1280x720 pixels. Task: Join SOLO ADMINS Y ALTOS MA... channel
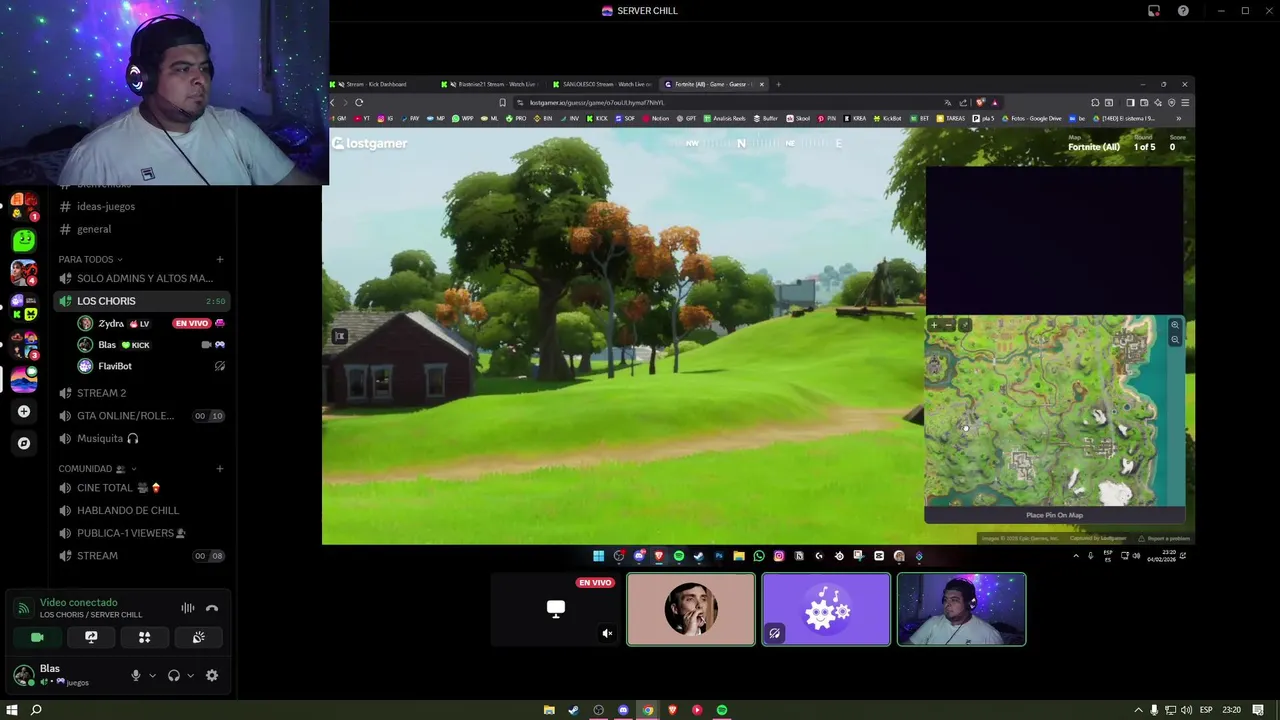tap(142, 278)
